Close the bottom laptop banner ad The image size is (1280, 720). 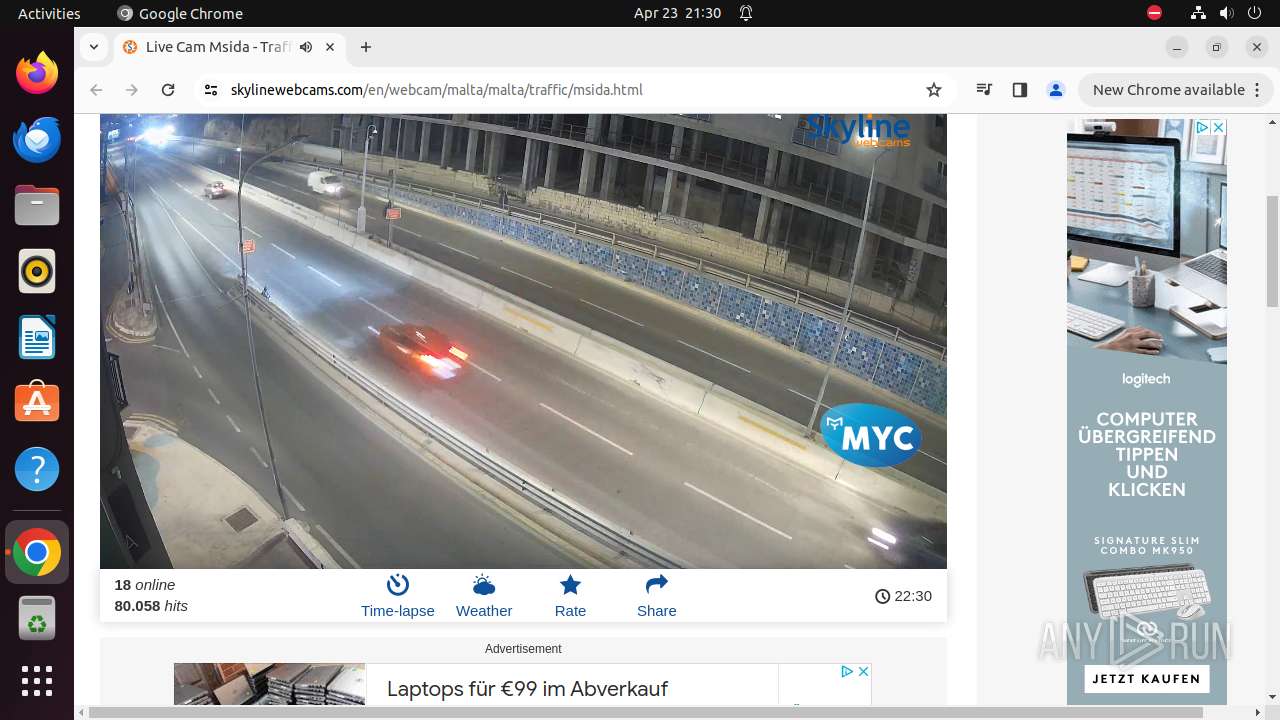[x=864, y=671]
